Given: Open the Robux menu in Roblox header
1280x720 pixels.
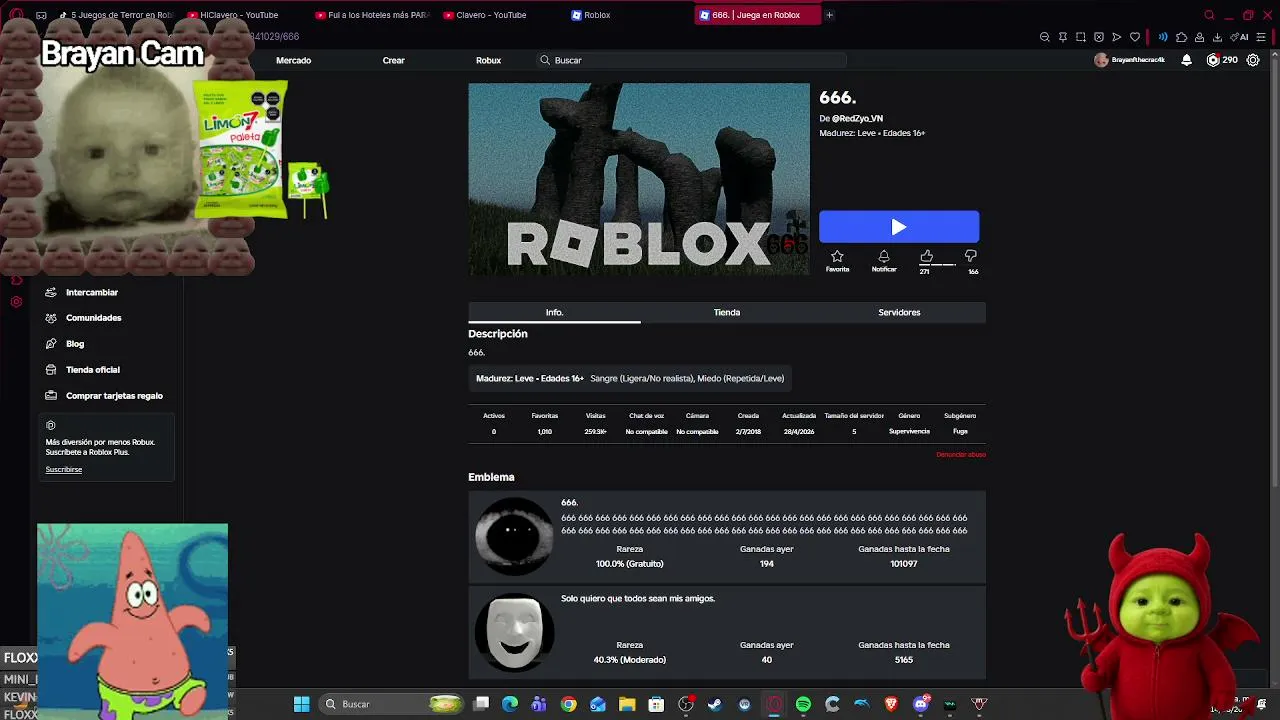Looking at the screenshot, I should point(488,60).
